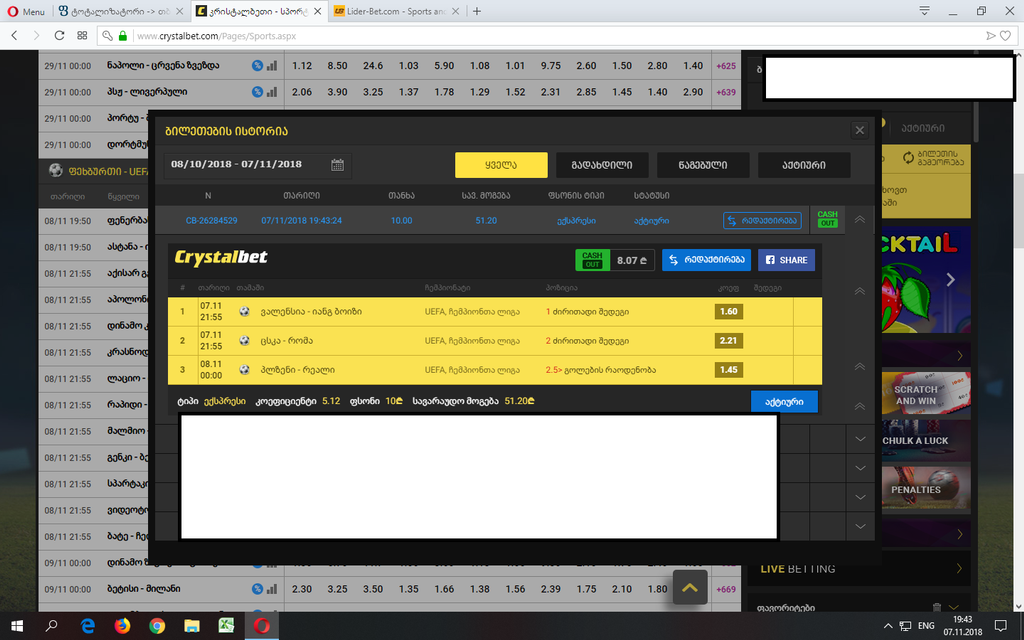Open Windows taskbar search
The image size is (1024, 640).
click(x=52, y=626)
